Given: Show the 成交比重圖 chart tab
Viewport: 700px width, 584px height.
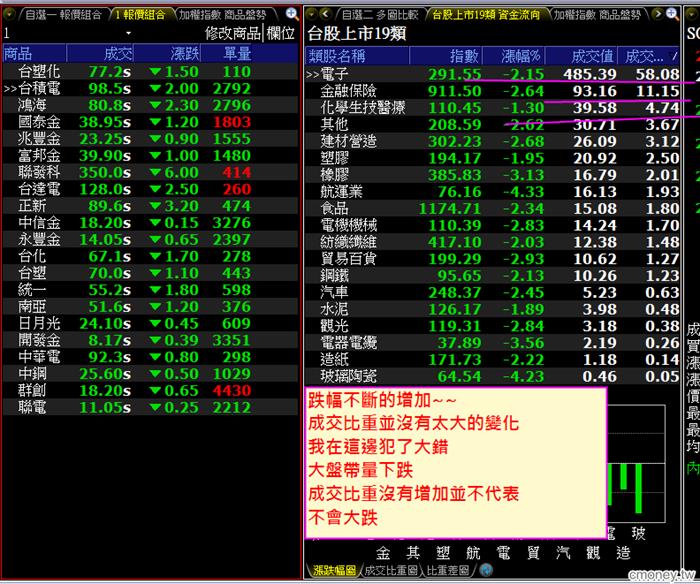Looking at the screenshot, I should tap(391, 570).
